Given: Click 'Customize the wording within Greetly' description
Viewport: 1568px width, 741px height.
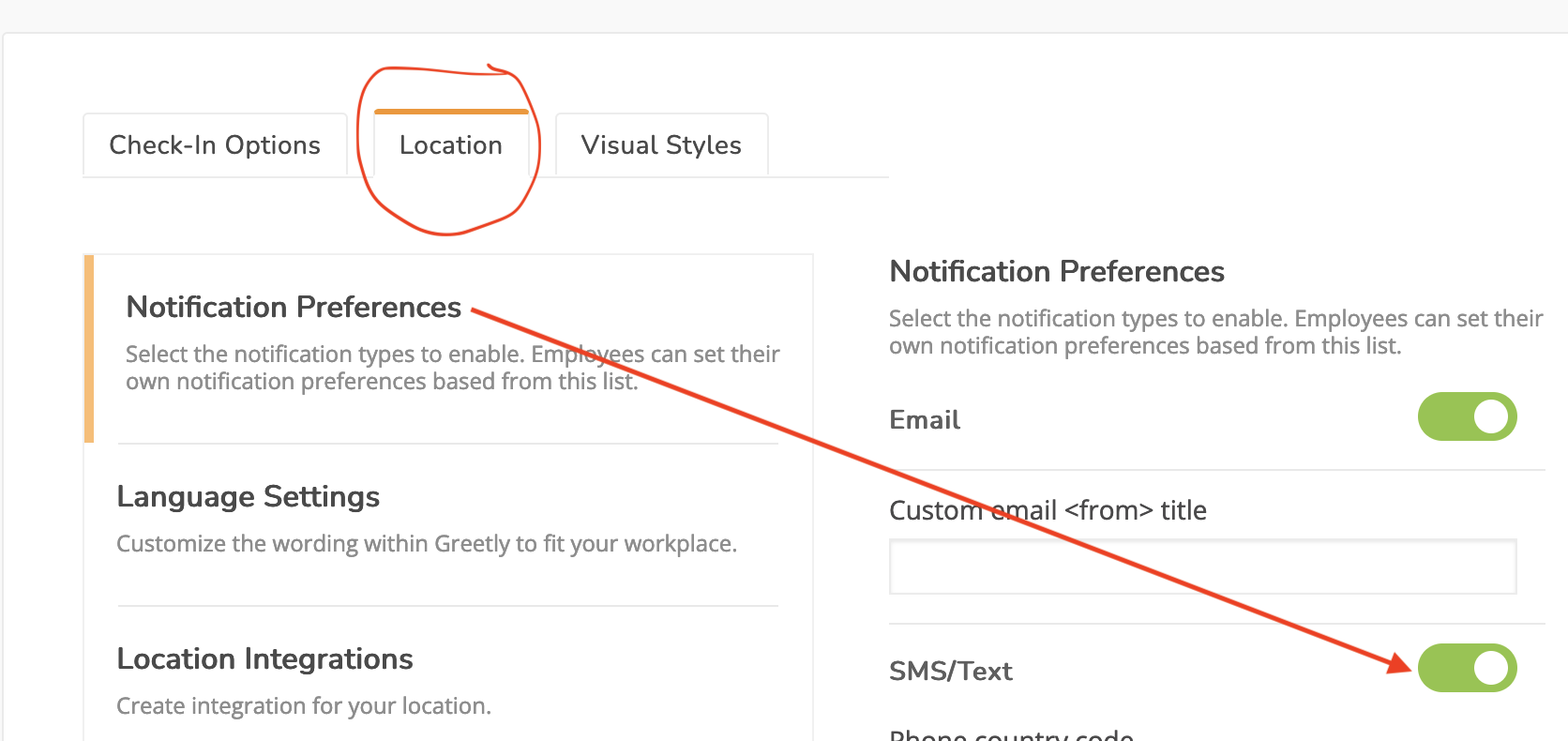Looking at the screenshot, I should (427, 544).
